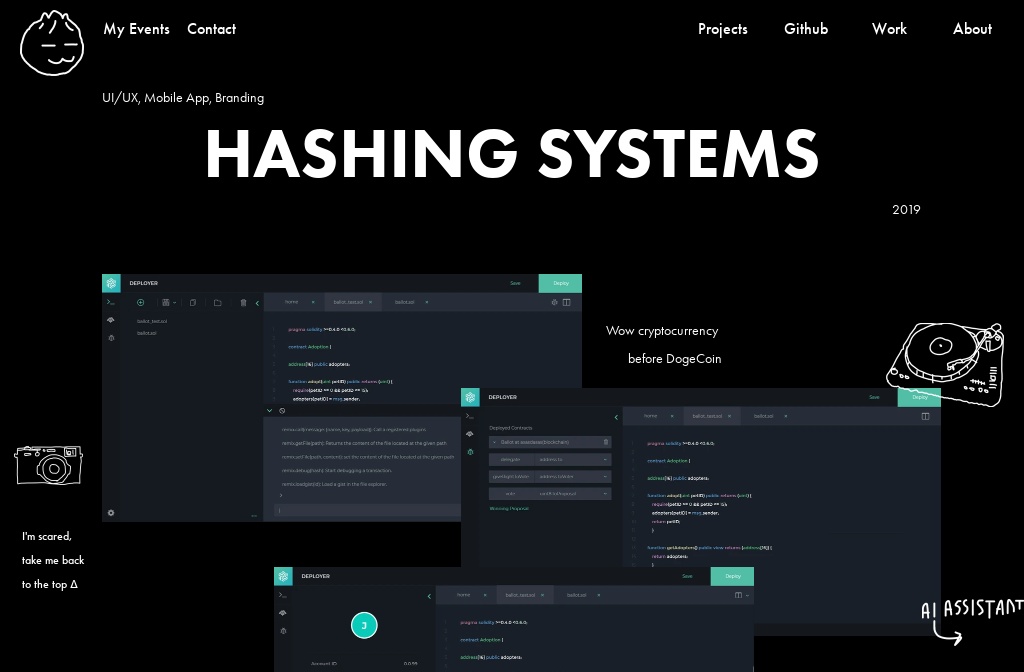Click the bug icon in middle-right Deployer sidebar
The image size is (1024, 672).
pos(470,452)
